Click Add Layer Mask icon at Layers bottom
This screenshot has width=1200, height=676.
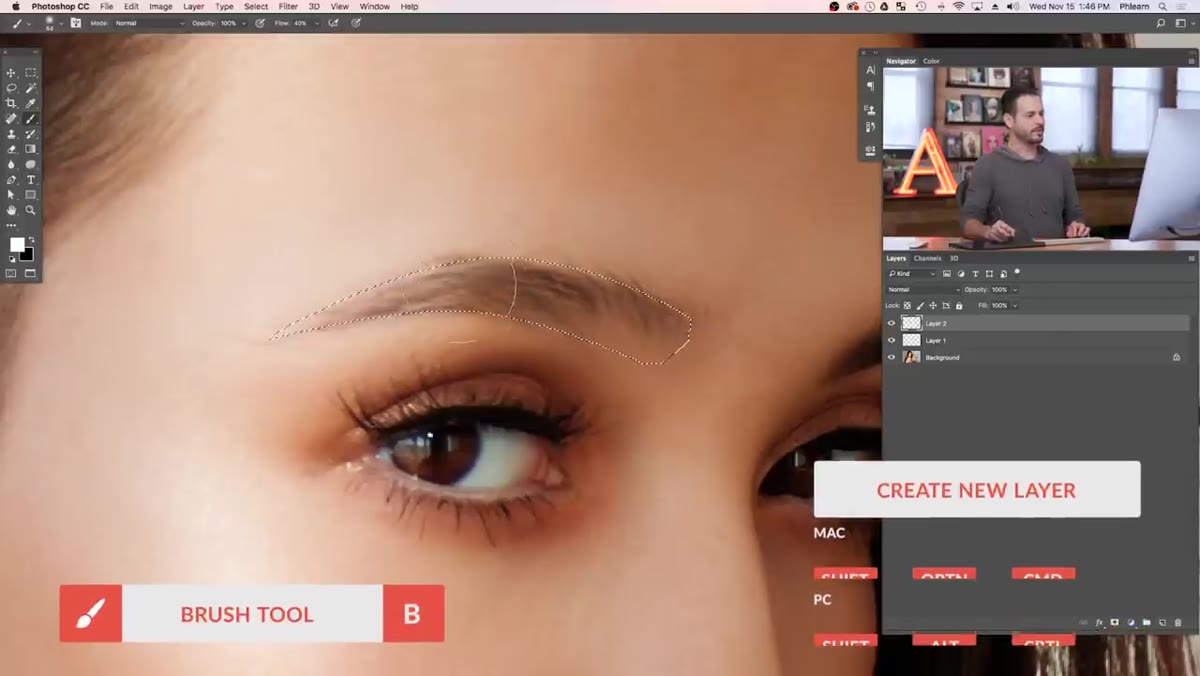point(1114,622)
